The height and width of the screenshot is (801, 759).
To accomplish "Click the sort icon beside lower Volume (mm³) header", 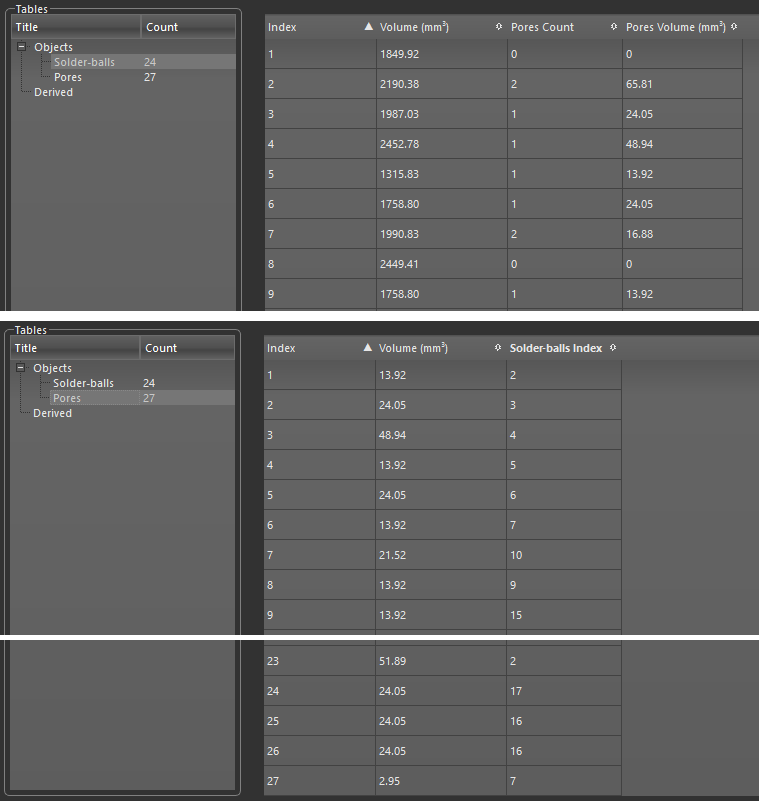I will [498, 347].
